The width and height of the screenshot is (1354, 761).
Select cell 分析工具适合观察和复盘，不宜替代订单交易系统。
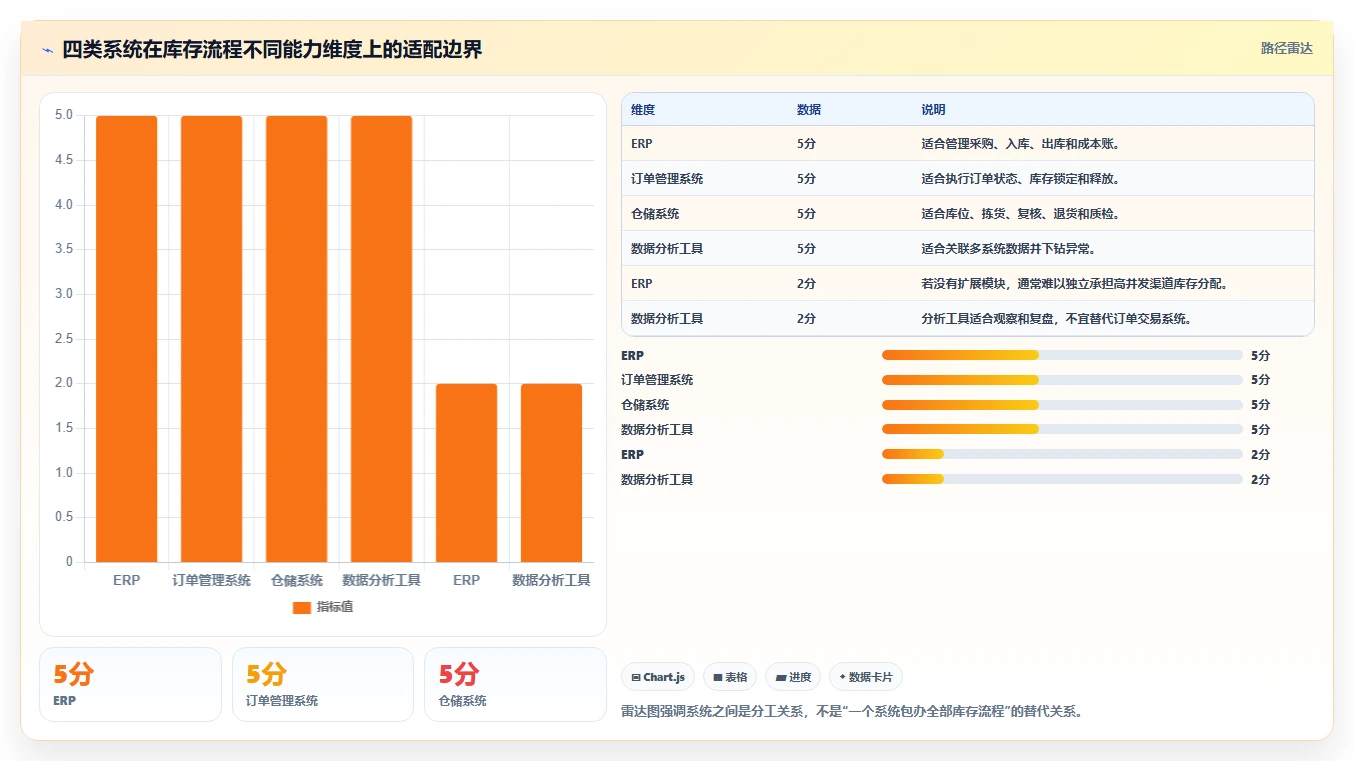pyautogui.click(x=1057, y=319)
